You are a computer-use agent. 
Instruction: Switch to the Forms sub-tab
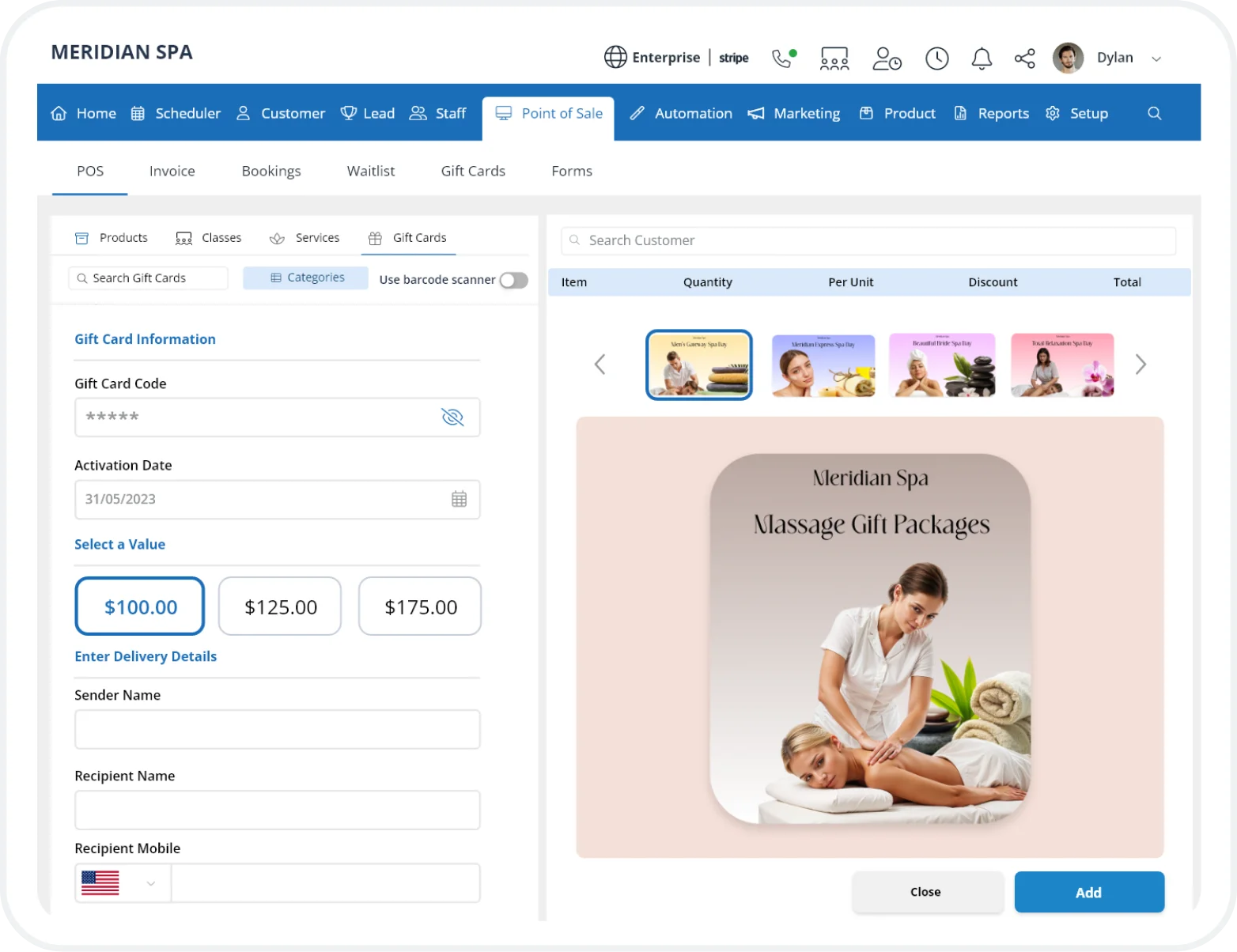click(572, 171)
